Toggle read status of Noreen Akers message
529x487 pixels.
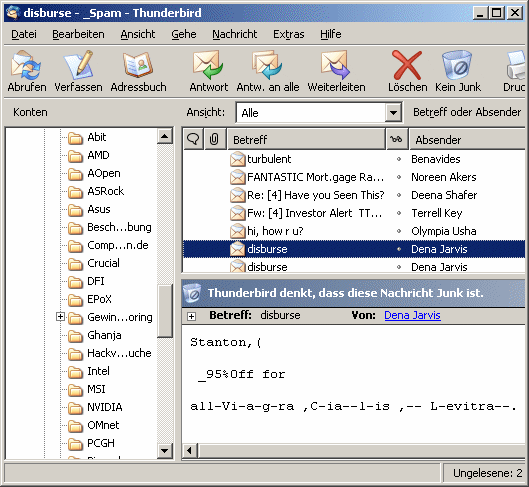pos(399,177)
